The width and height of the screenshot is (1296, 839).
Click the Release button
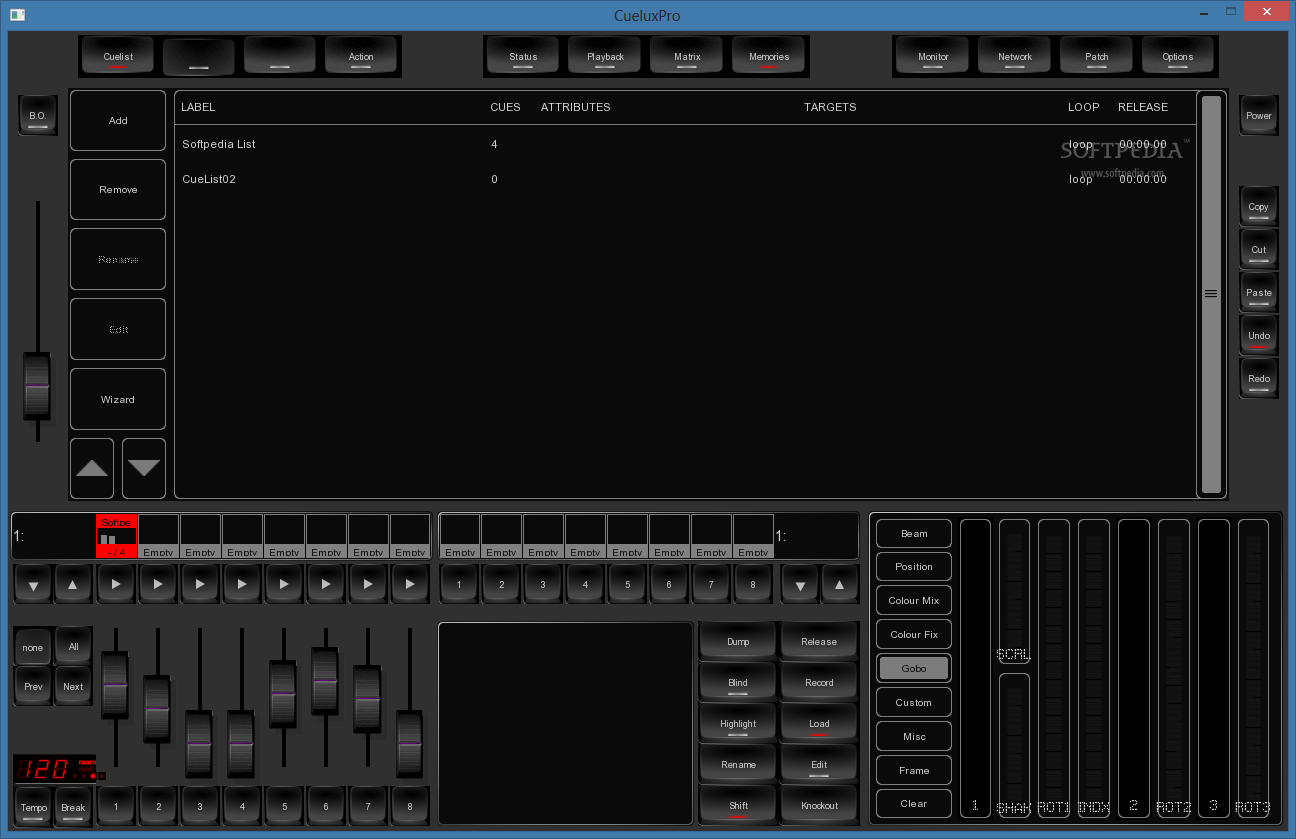[819, 642]
